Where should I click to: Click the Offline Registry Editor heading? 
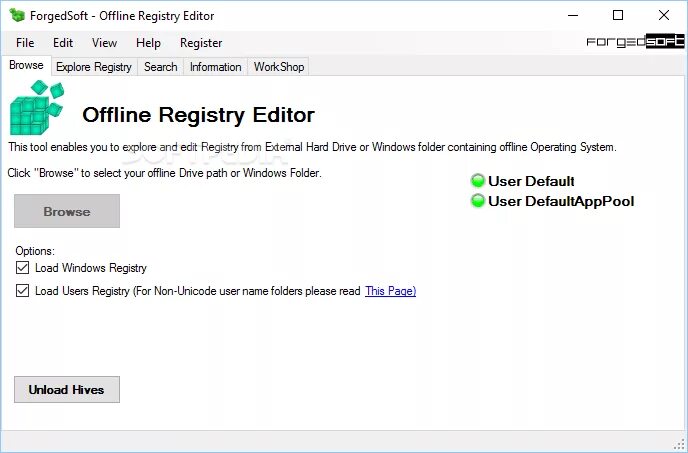(198, 115)
